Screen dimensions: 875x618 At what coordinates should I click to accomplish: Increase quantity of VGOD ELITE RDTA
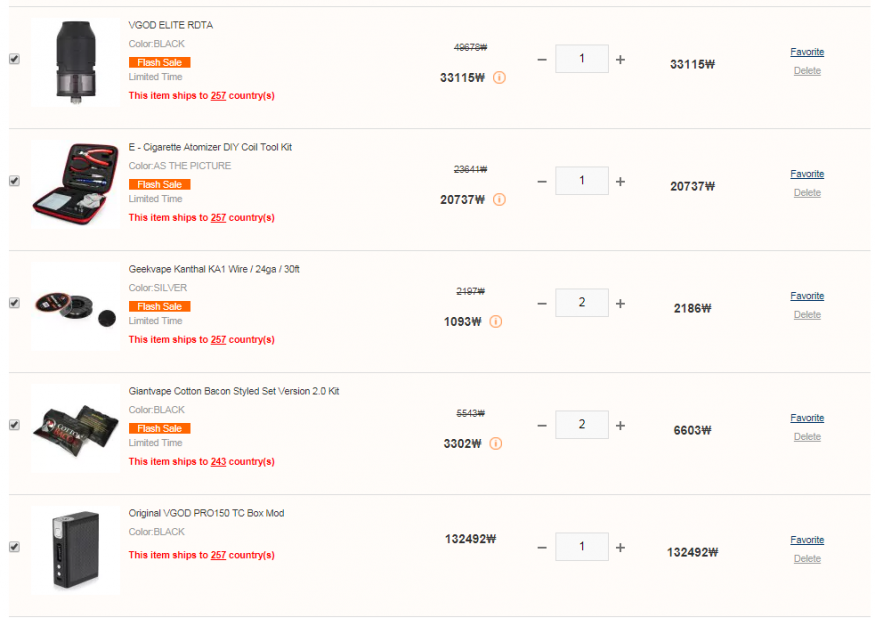pos(620,60)
